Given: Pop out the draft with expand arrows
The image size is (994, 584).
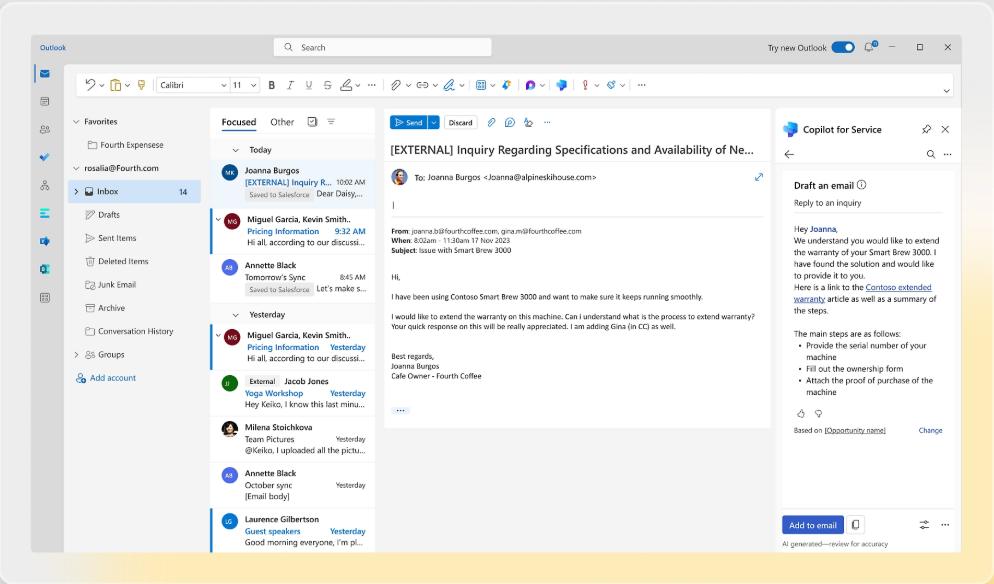Looking at the screenshot, I should pyautogui.click(x=759, y=177).
